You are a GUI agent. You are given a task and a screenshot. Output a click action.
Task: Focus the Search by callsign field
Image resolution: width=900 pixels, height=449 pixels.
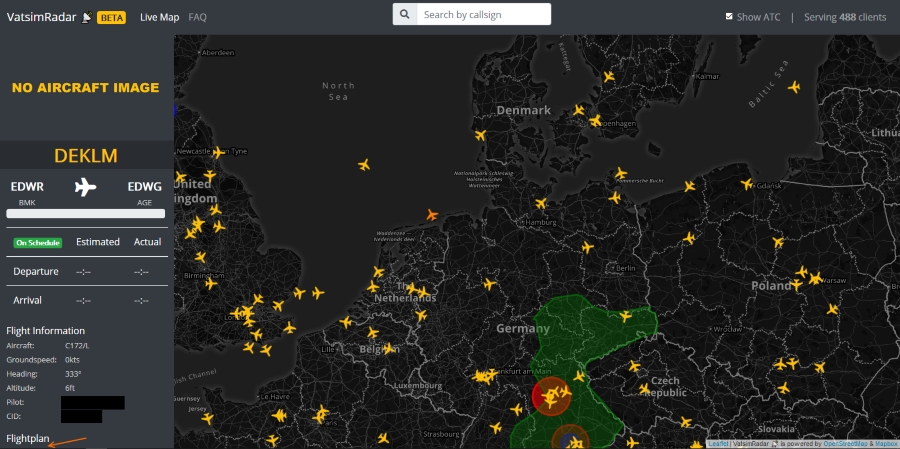coord(484,15)
